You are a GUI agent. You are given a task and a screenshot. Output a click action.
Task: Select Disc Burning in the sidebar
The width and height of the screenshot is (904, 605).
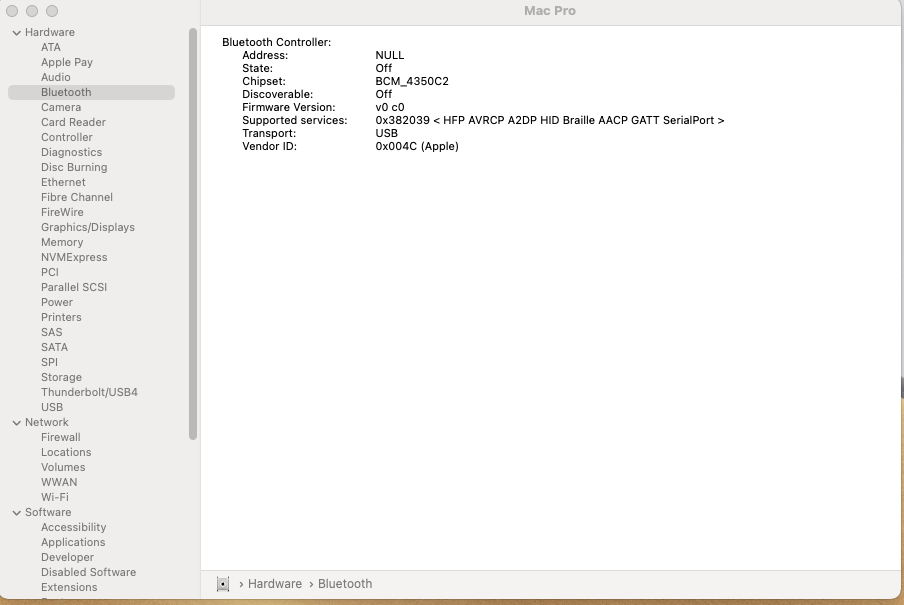(x=74, y=167)
